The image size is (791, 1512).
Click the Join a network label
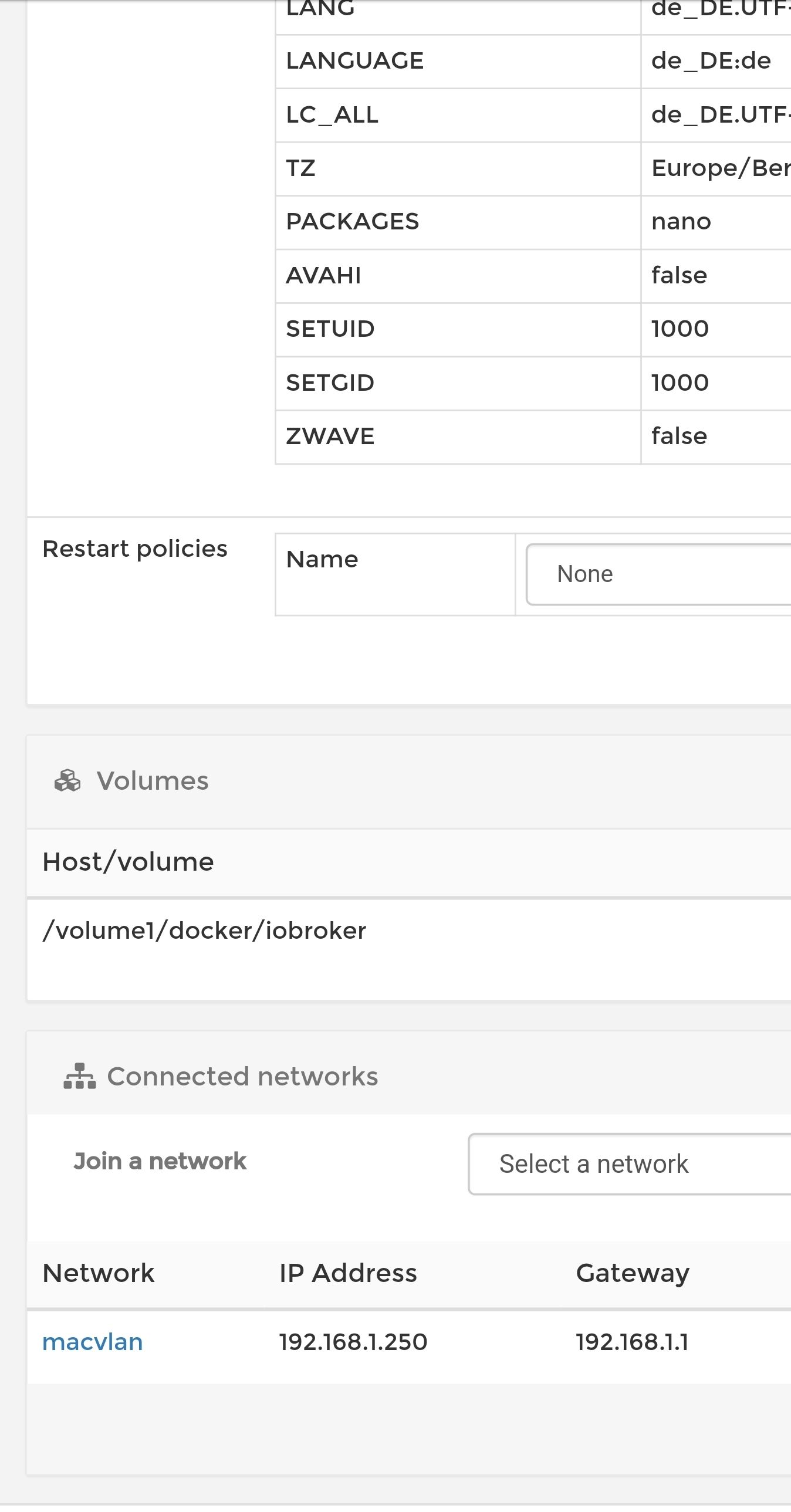160,1162
